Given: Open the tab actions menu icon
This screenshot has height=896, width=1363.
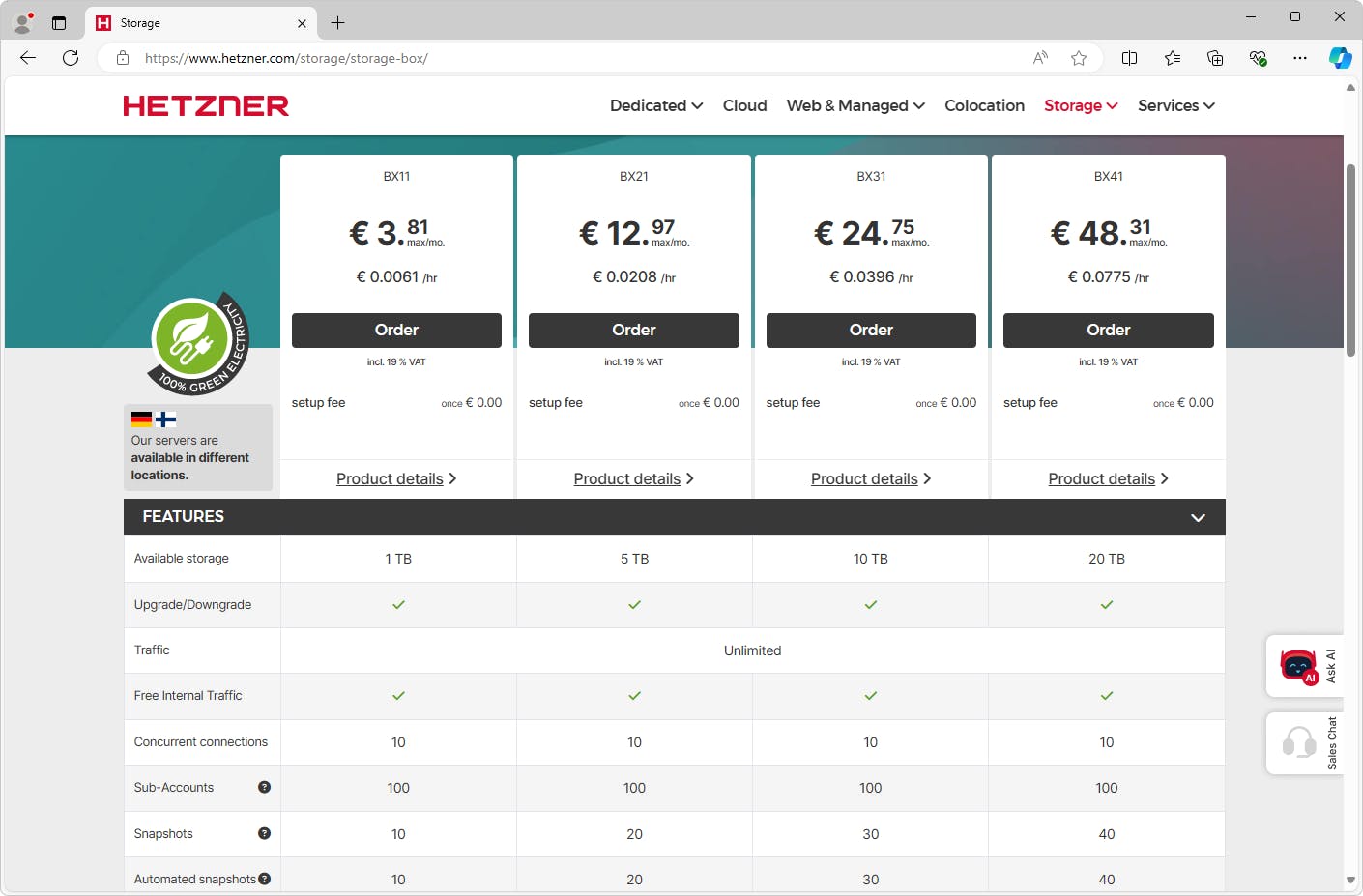Looking at the screenshot, I should pos(59,23).
